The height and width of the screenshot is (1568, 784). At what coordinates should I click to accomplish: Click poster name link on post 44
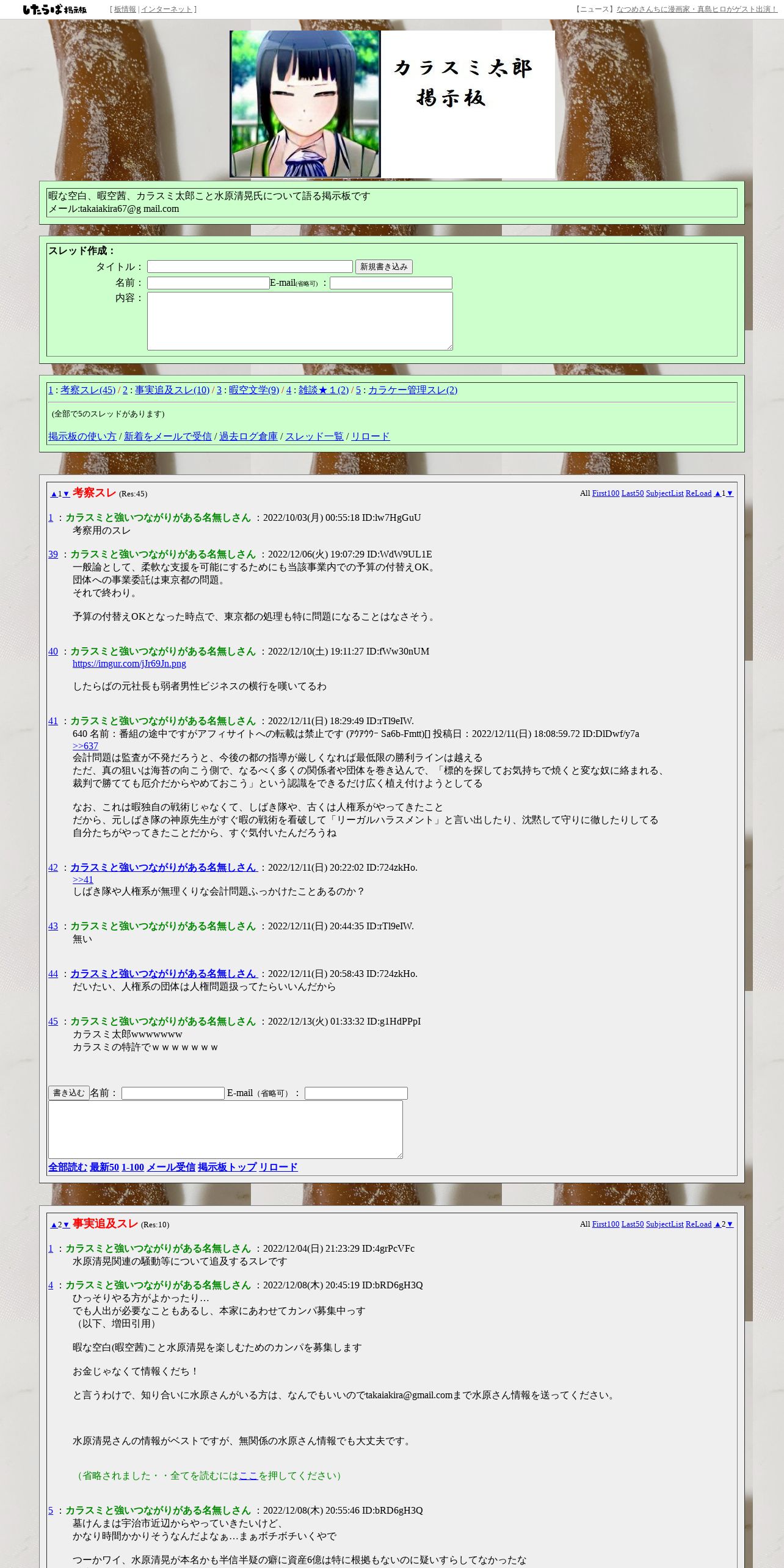tap(163, 974)
